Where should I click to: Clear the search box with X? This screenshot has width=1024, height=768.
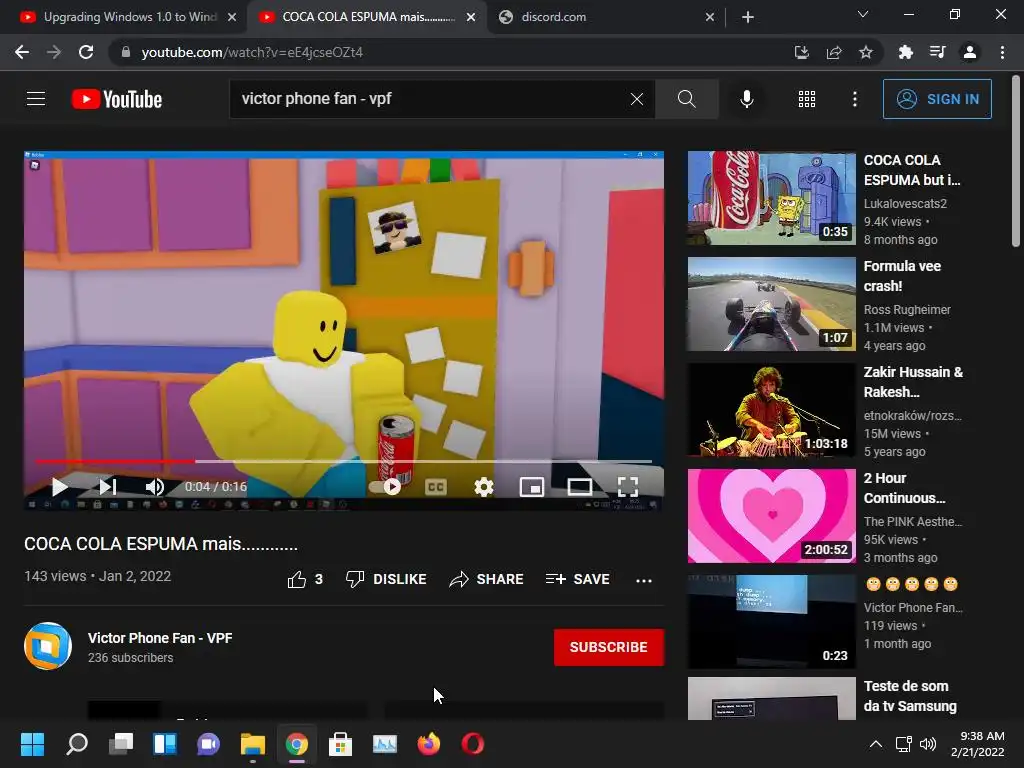pos(637,99)
